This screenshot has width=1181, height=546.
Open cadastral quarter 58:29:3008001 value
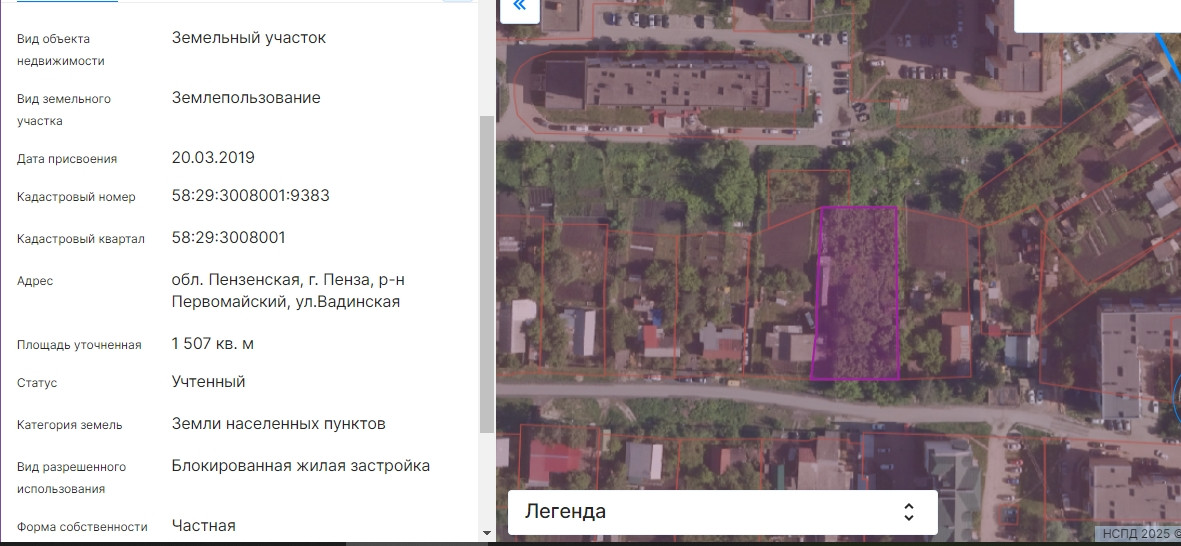click(x=229, y=238)
